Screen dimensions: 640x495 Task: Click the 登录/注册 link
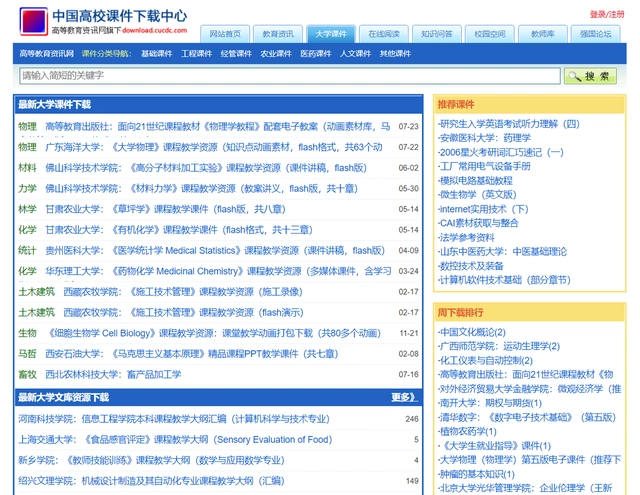coord(607,15)
